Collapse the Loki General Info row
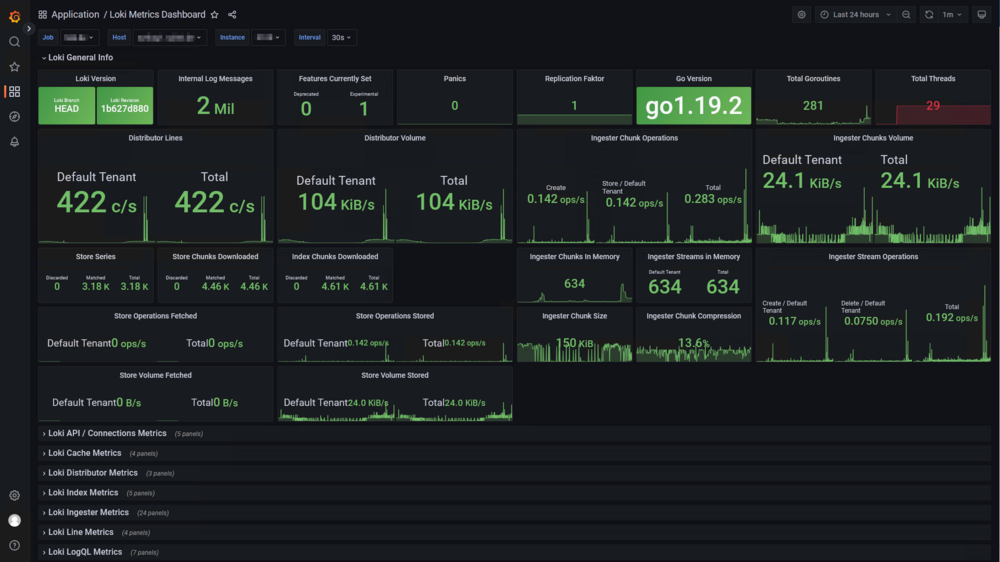The image size is (1000, 562). (77, 57)
